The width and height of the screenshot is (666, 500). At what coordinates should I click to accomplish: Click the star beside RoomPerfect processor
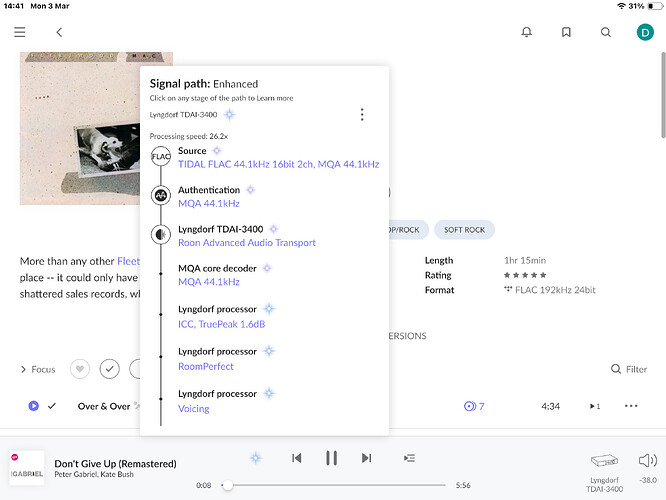tap(269, 351)
